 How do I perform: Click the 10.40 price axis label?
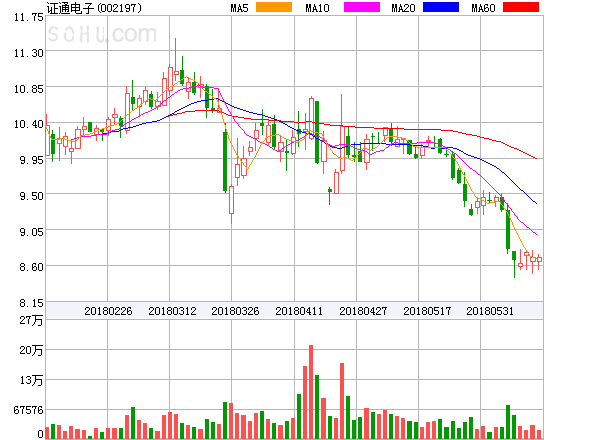(x=29, y=124)
